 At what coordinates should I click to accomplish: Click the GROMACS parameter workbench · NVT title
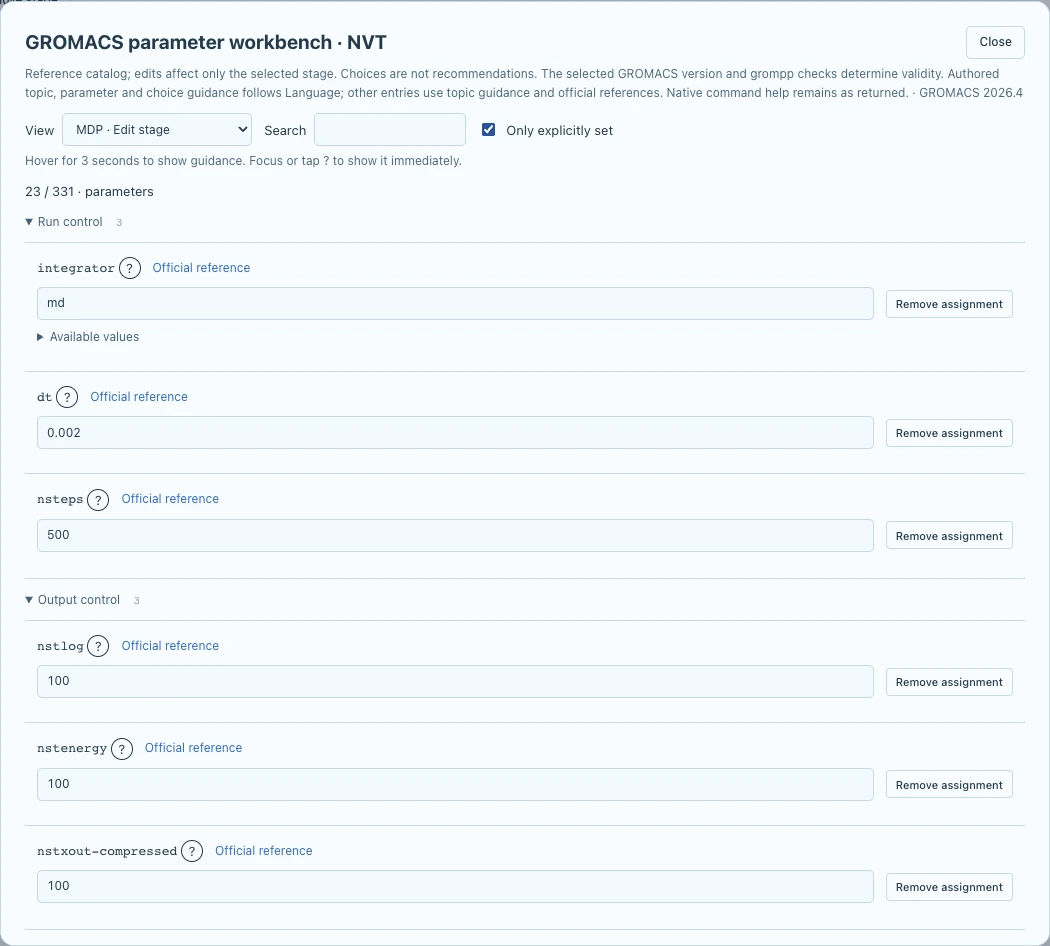(x=206, y=42)
